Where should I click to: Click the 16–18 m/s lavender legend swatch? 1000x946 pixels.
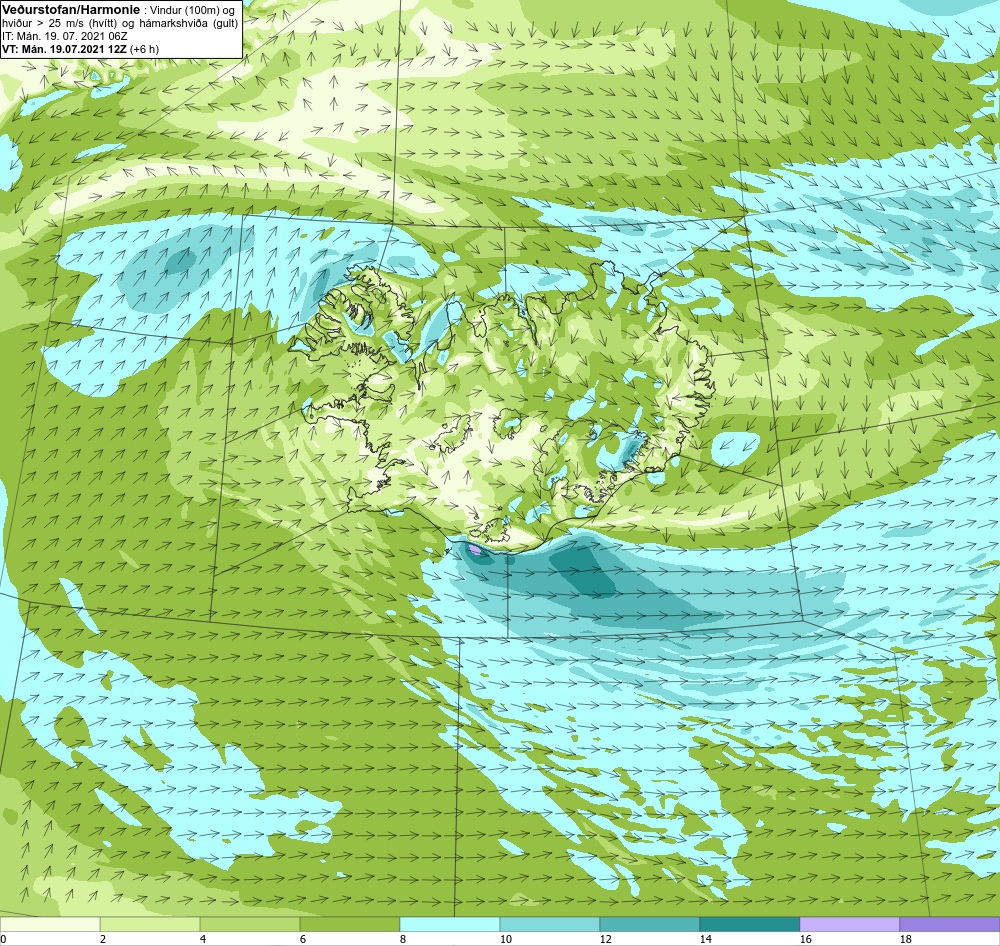(x=849, y=924)
